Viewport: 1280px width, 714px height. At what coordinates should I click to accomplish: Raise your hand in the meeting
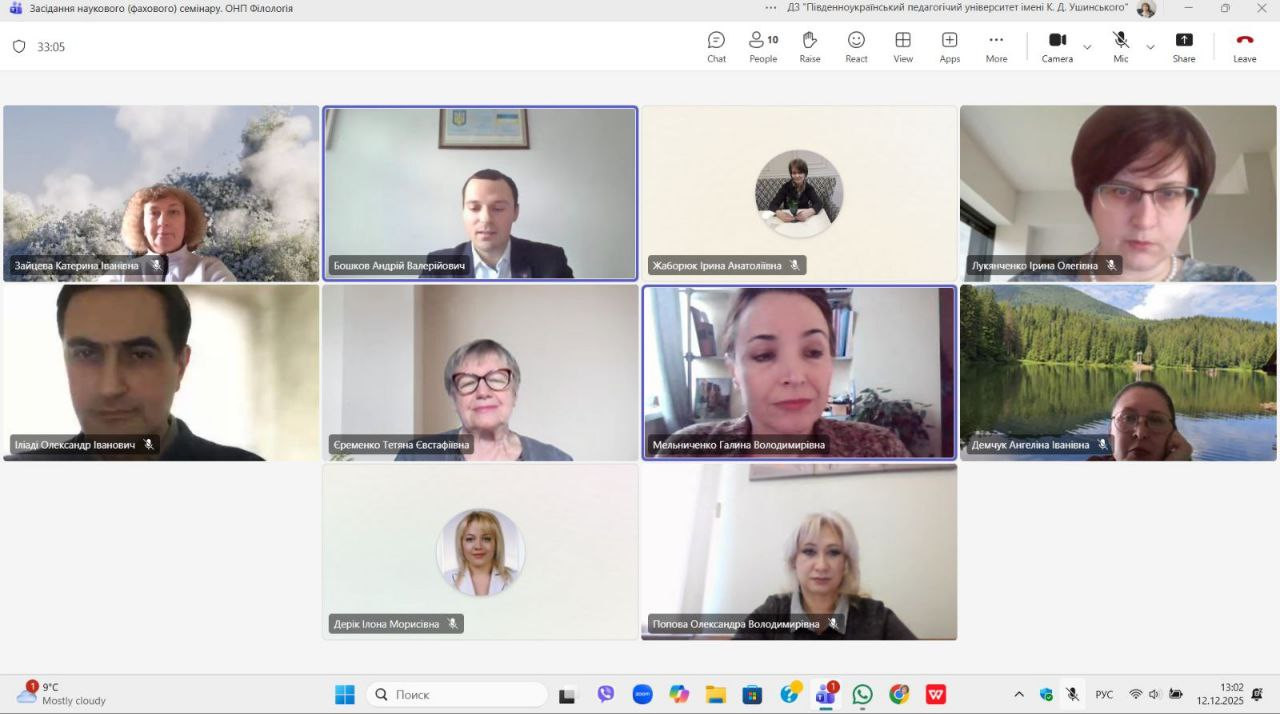[x=809, y=46]
